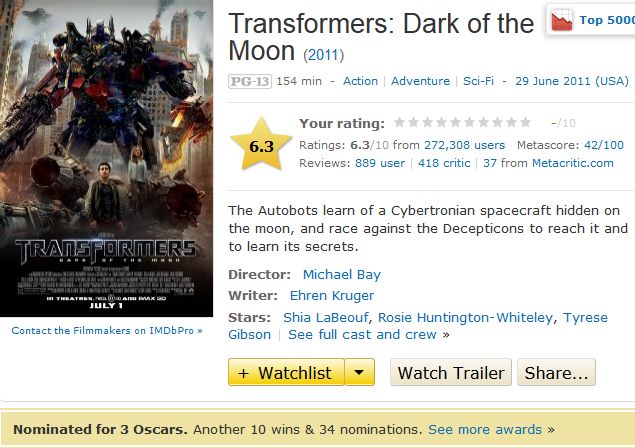Click the Top 5000 chart icon

(562, 21)
